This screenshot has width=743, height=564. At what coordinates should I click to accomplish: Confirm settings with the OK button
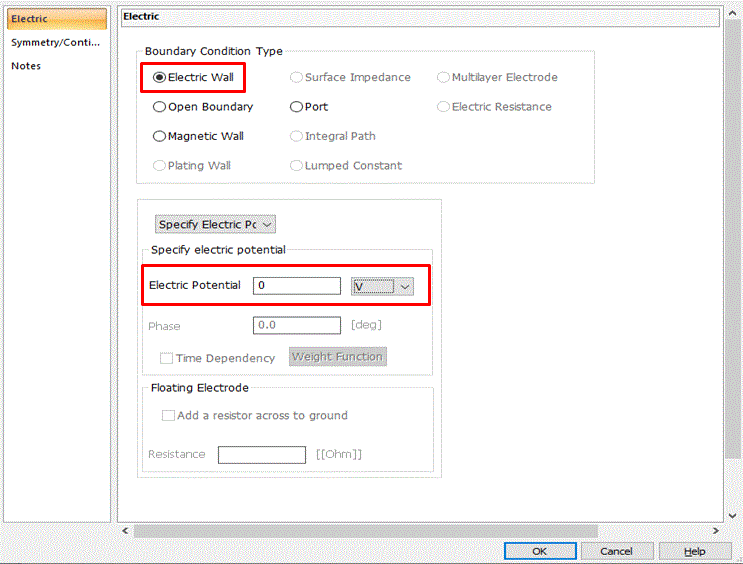[x=540, y=551]
